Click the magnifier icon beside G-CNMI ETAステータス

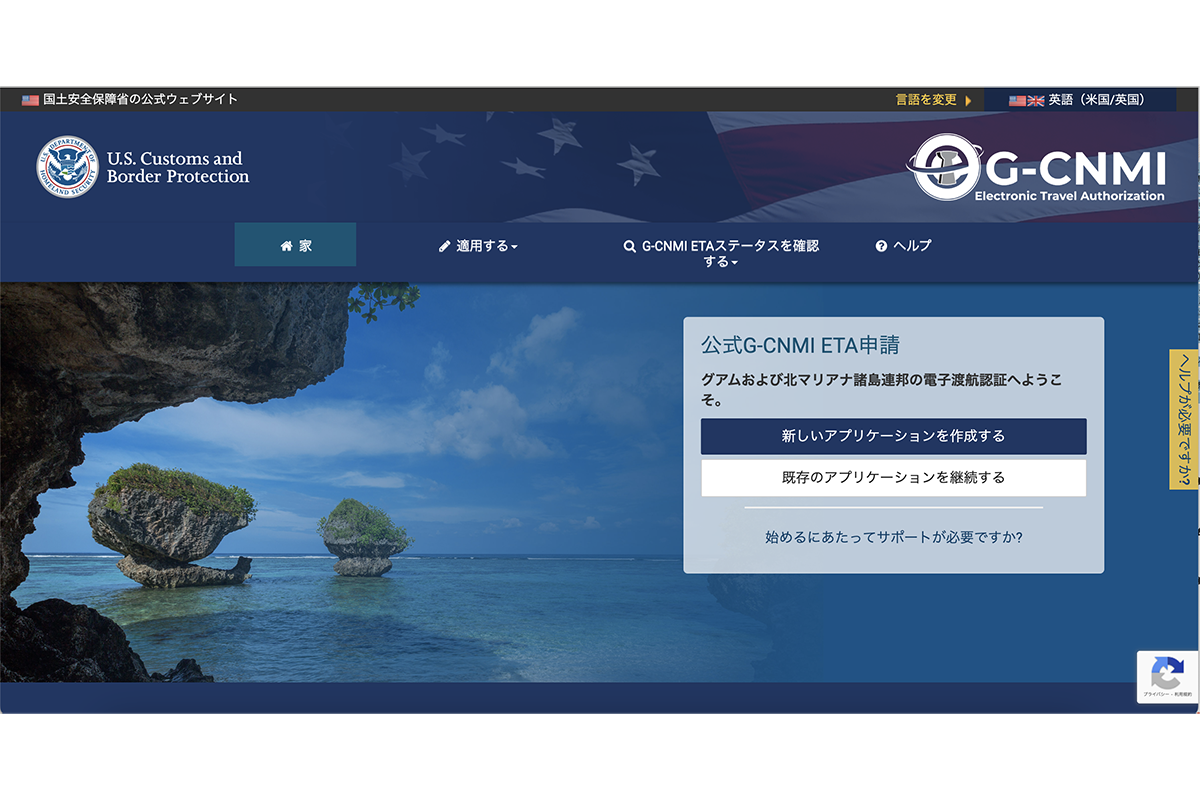click(629, 246)
